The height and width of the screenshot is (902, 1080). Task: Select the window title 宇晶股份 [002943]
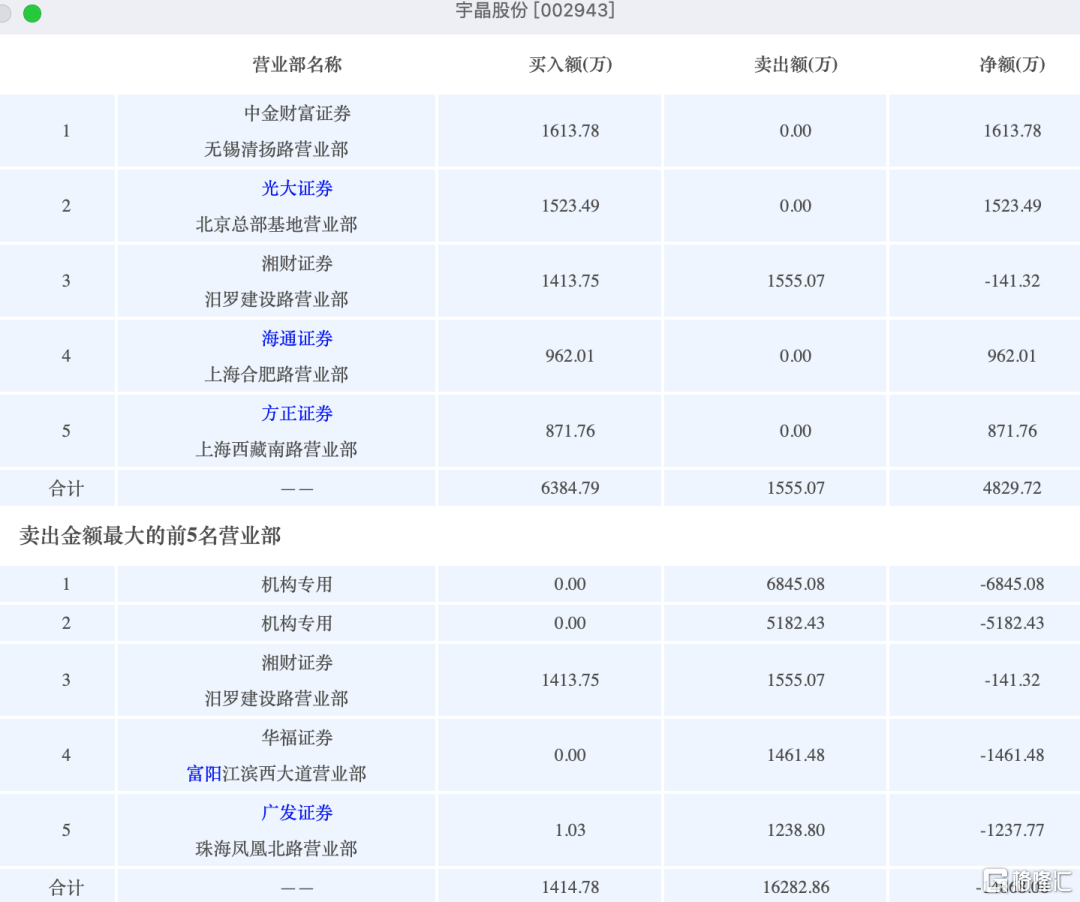pos(535,10)
